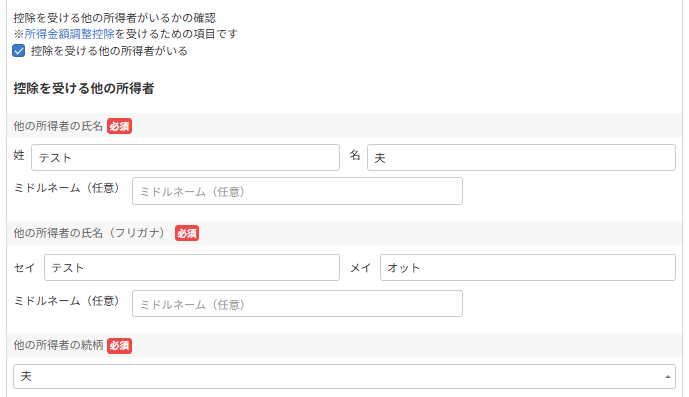Click the 必須 badge beside 他の所得者の続柄
Screen dimensions: 689x397
point(120,346)
